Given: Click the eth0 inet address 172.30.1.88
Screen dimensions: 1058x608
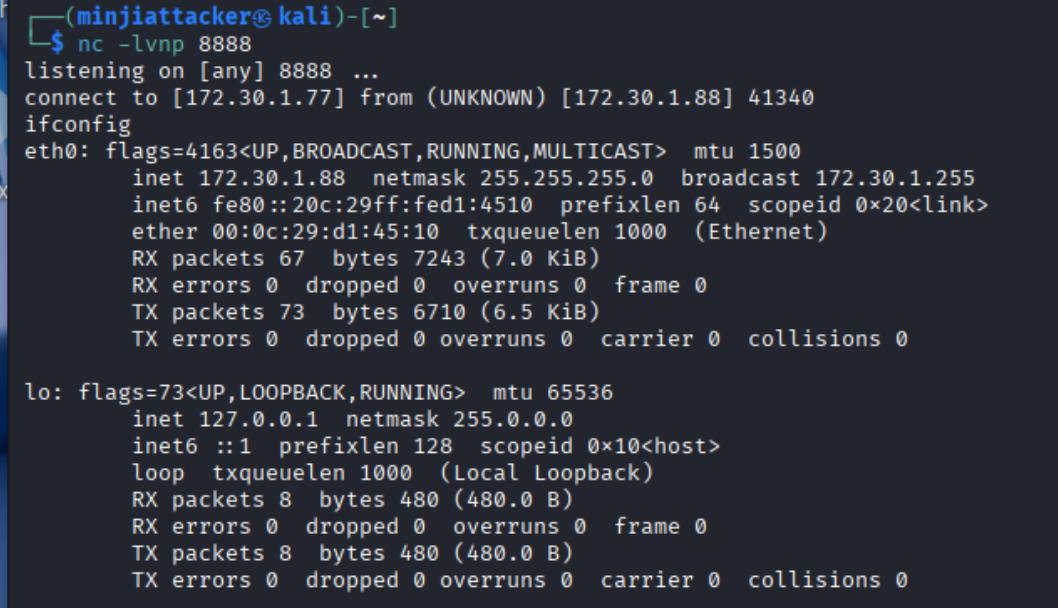Looking at the screenshot, I should click(272, 178).
